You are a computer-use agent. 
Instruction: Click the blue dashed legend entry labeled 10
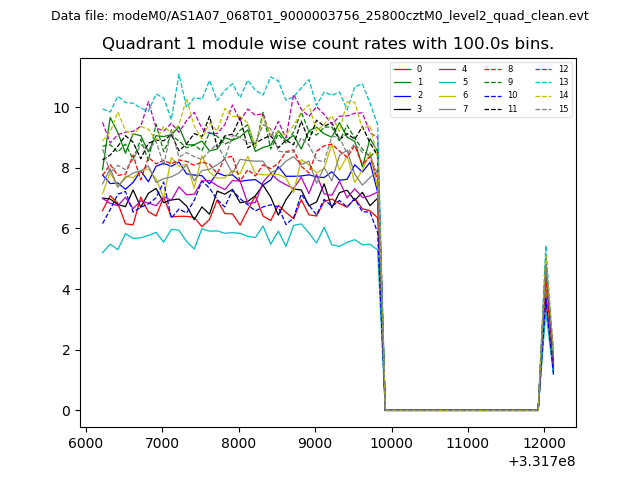coord(494,95)
